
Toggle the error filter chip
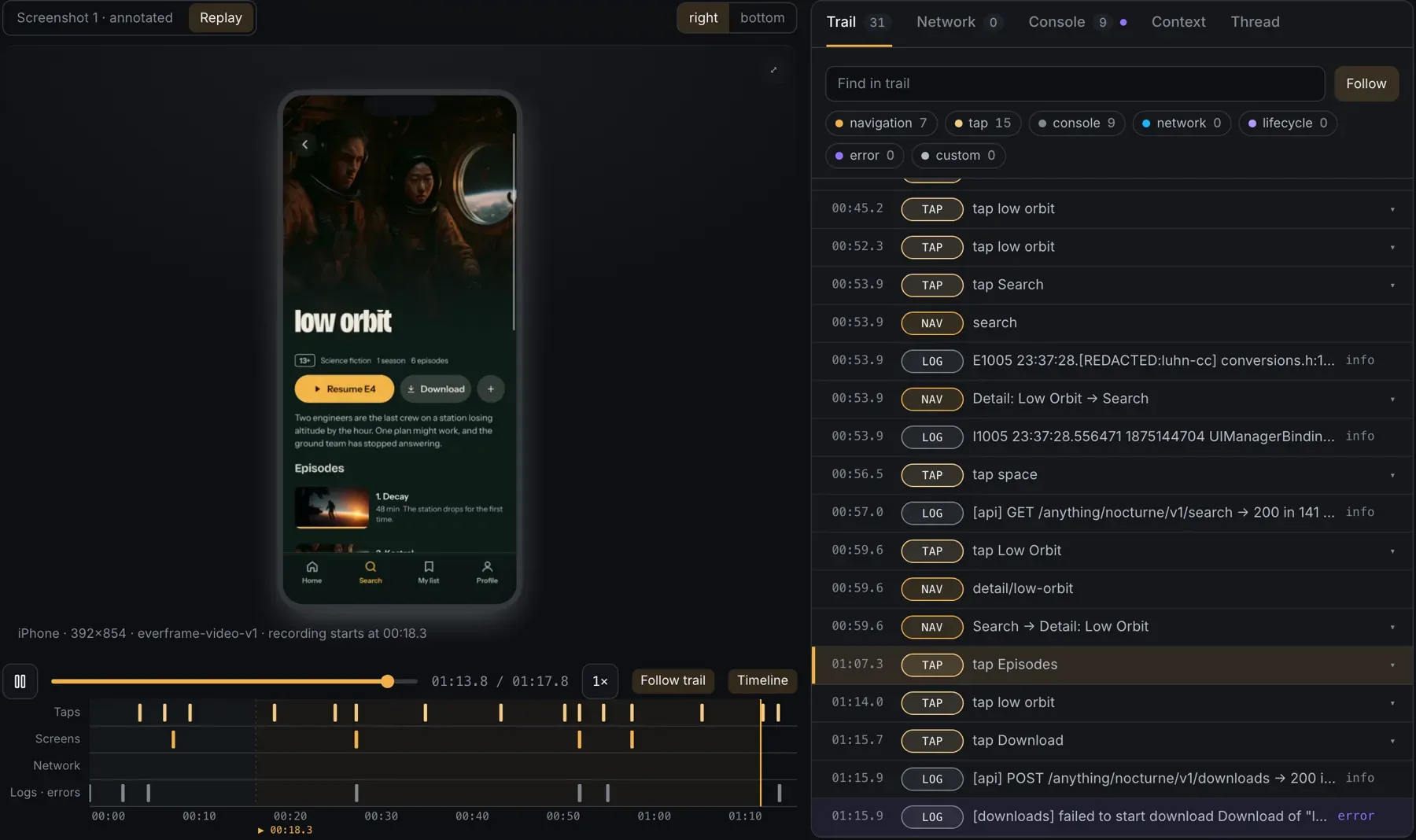[865, 155]
